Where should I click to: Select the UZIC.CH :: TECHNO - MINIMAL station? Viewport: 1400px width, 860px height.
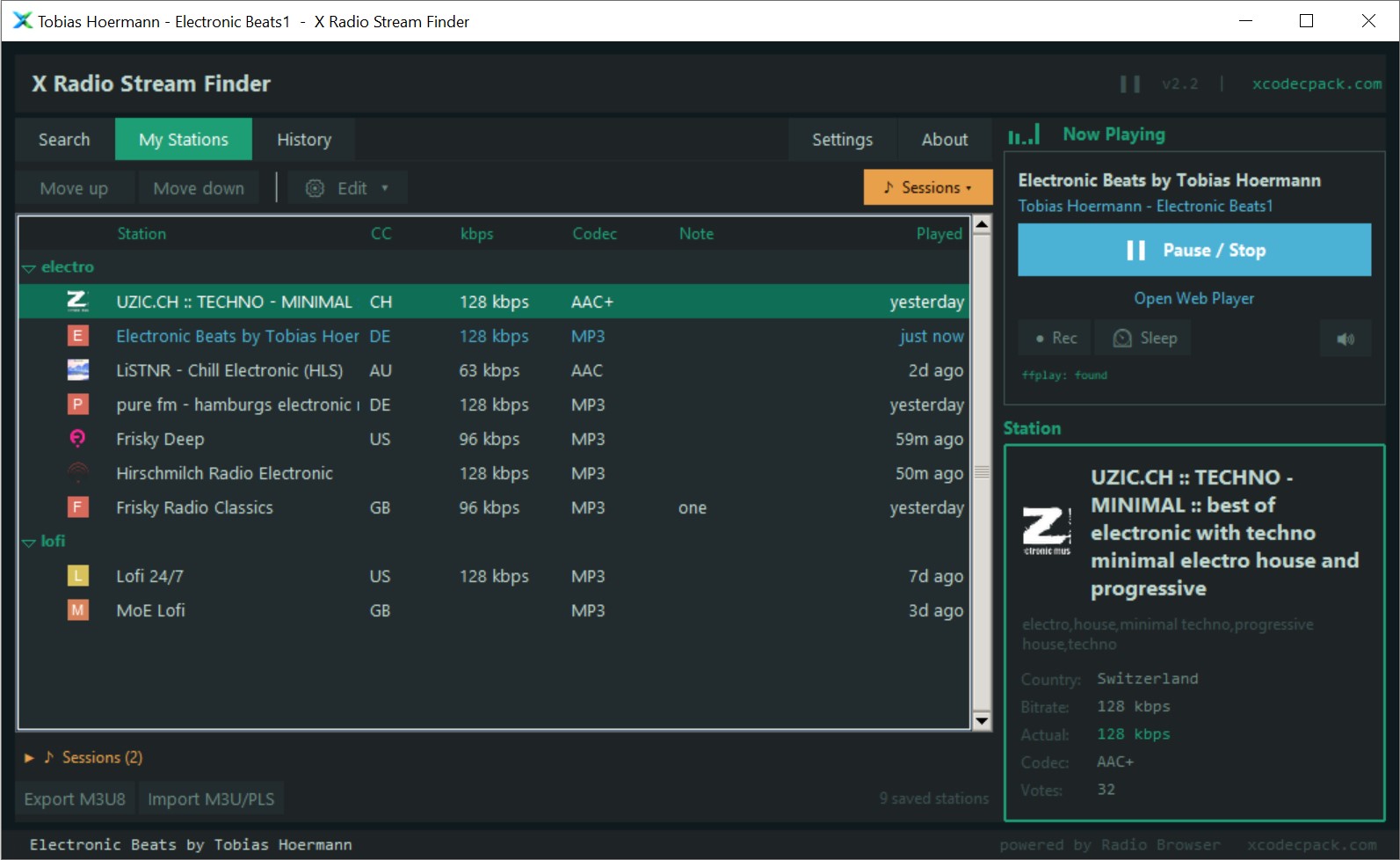[494, 302]
